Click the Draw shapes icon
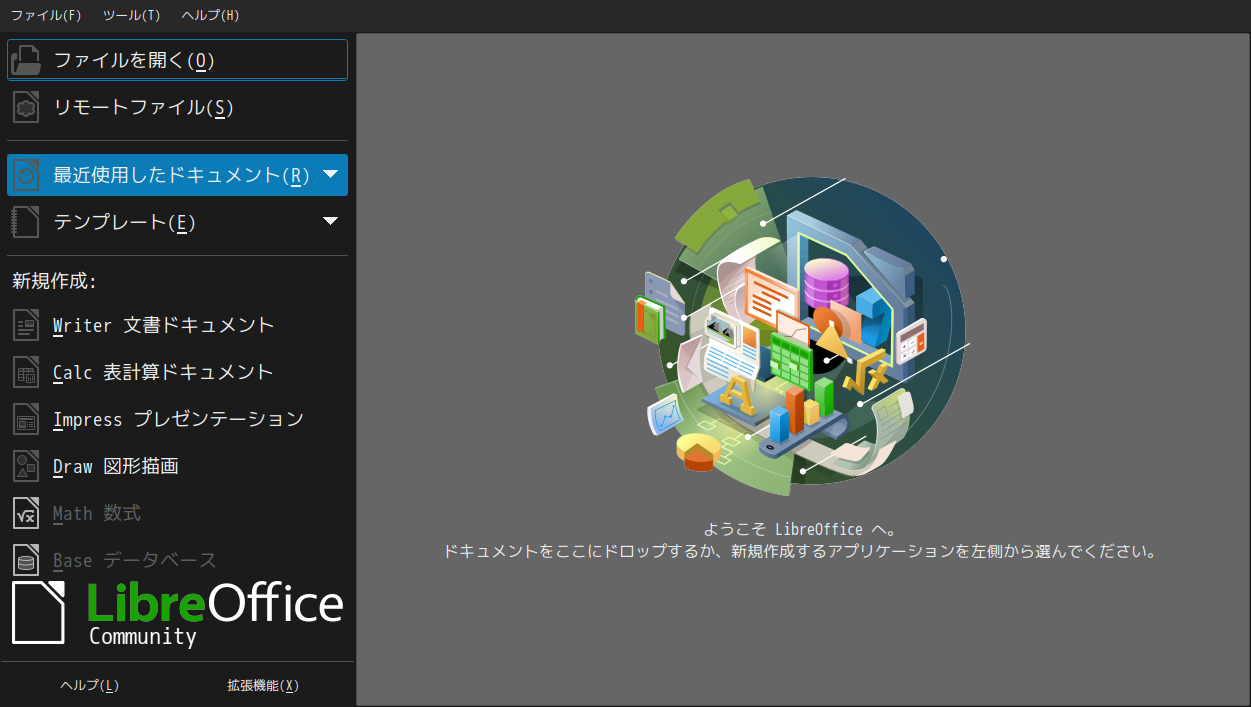The height and width of the screenshot is (707, 1251). pyautogui.click(x=26, y=466)
